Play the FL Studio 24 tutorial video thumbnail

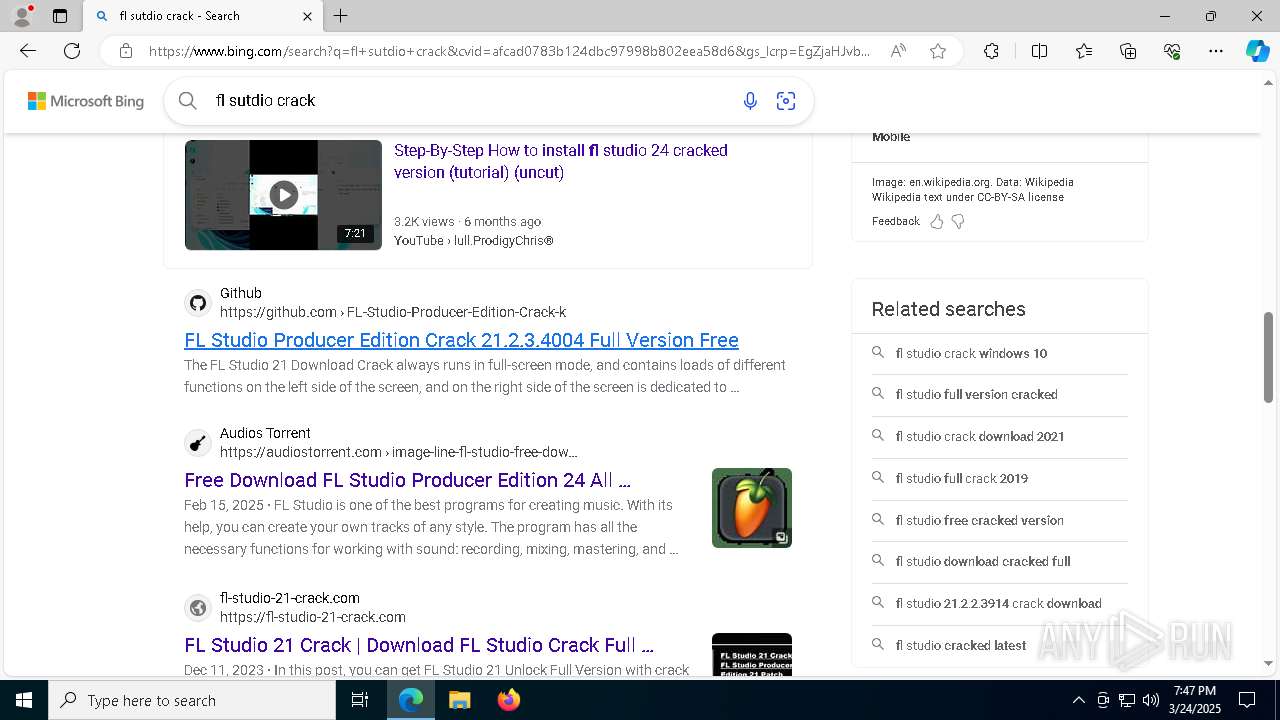pyautogui.click(x=283, y=195)
